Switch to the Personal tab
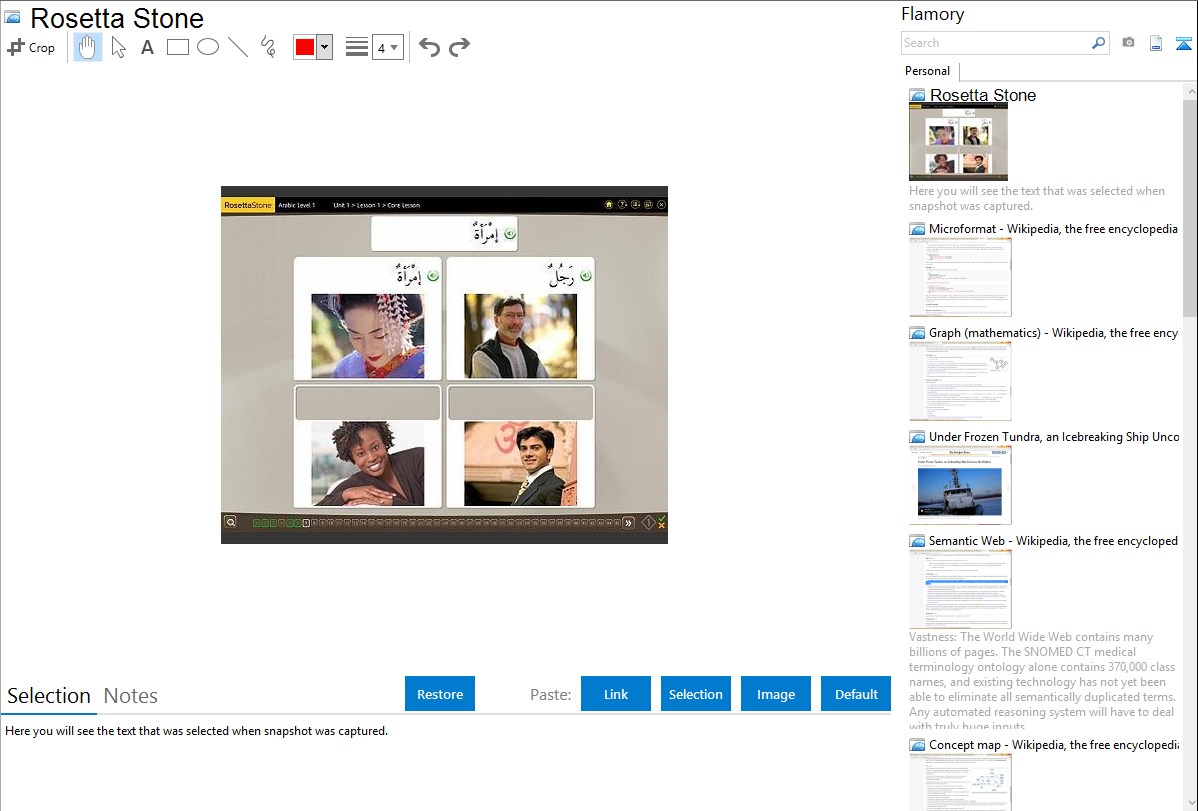1198x811 pixels. click(928, 70)
